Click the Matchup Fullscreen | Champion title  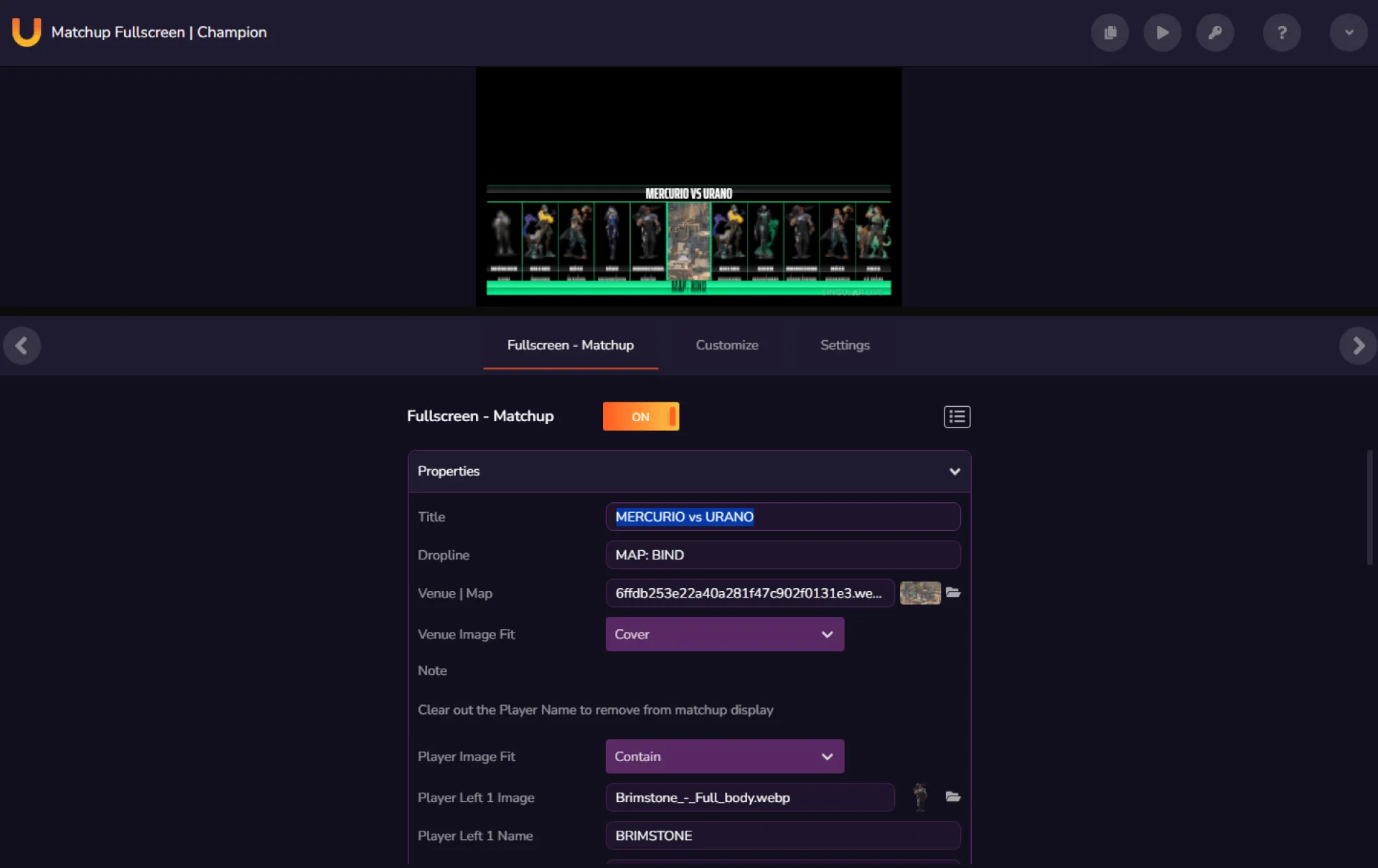pyautogui.click(x=159, y=32)
